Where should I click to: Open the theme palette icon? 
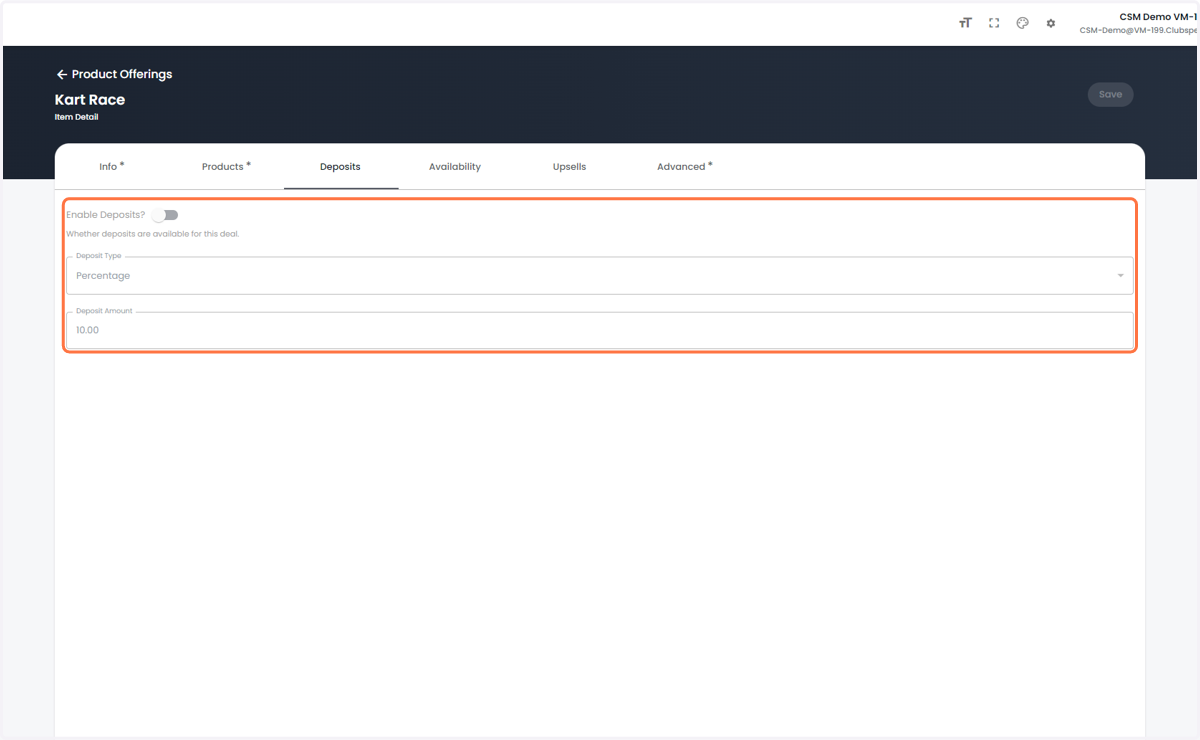coord(1022,23)
